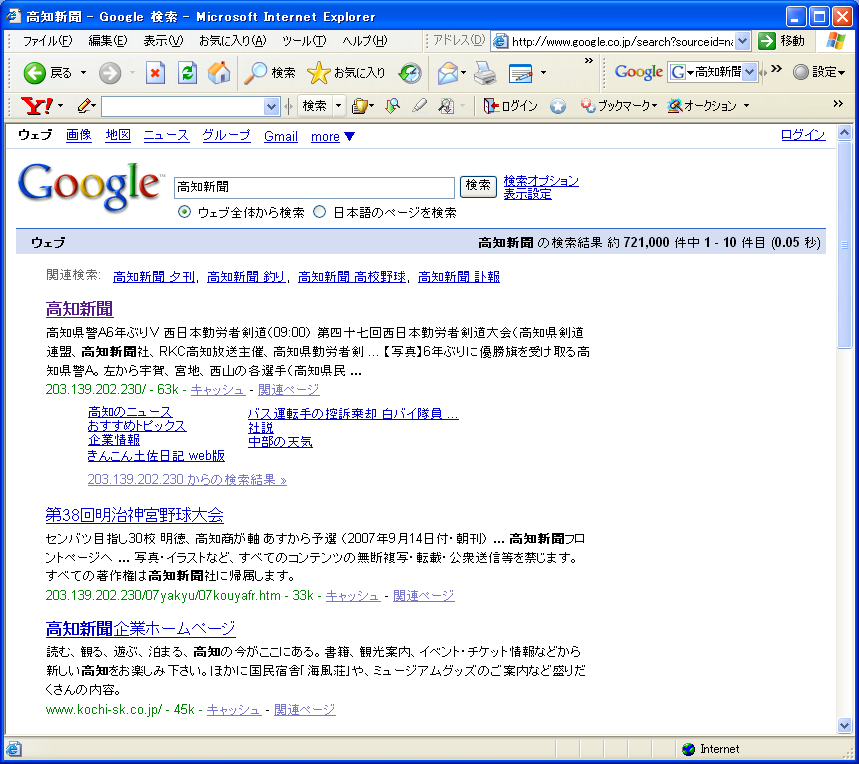Viewport: 859px width, 764px height.
Task: Click the vertical scrollbar up arrow
Action: 844,133
